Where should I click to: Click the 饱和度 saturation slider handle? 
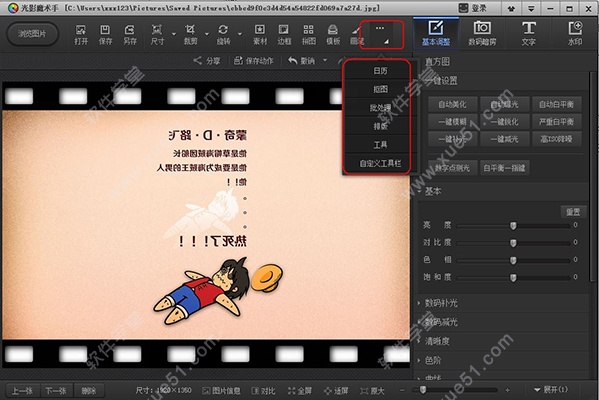pyautogui.click(x=513, y=278)
